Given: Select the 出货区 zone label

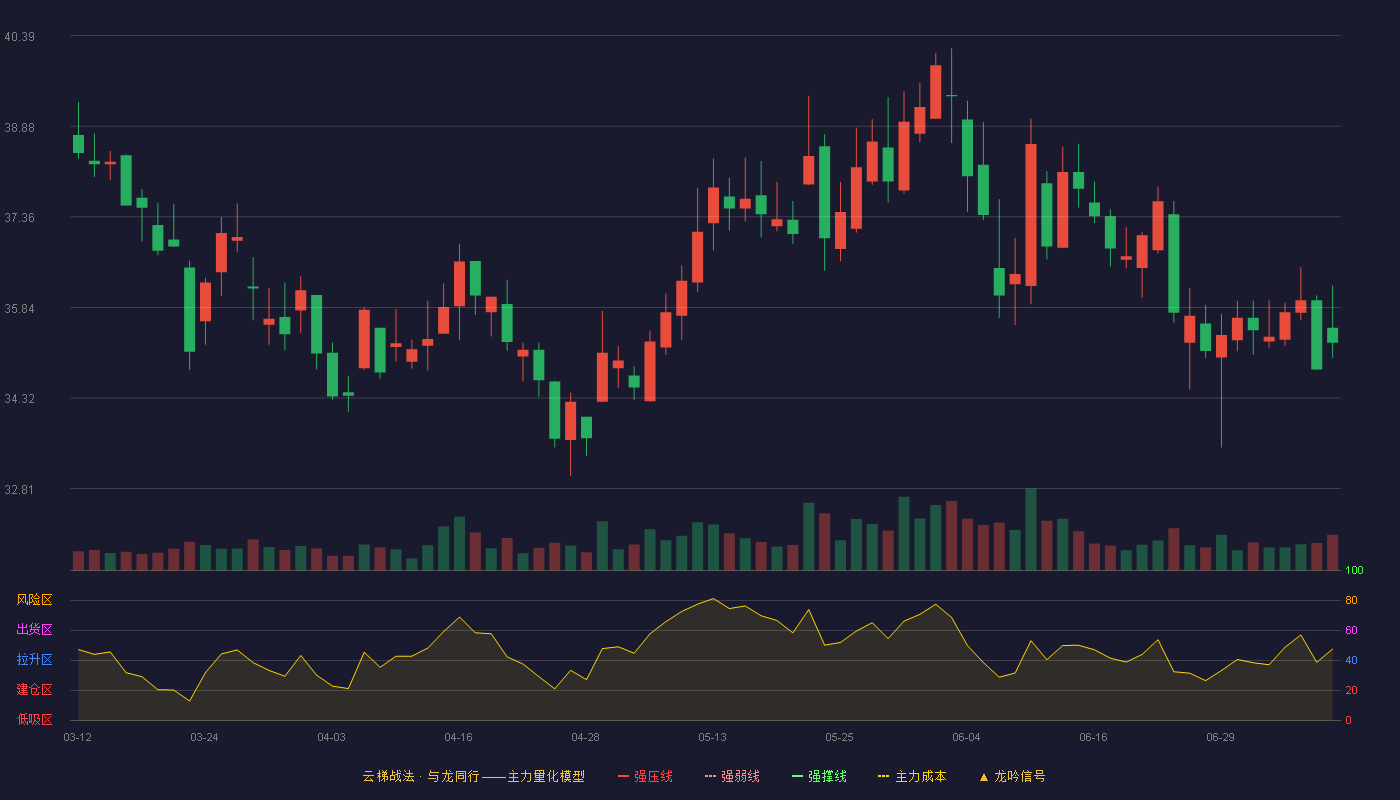Looking at the screenshot, I should tap(35, 630).
